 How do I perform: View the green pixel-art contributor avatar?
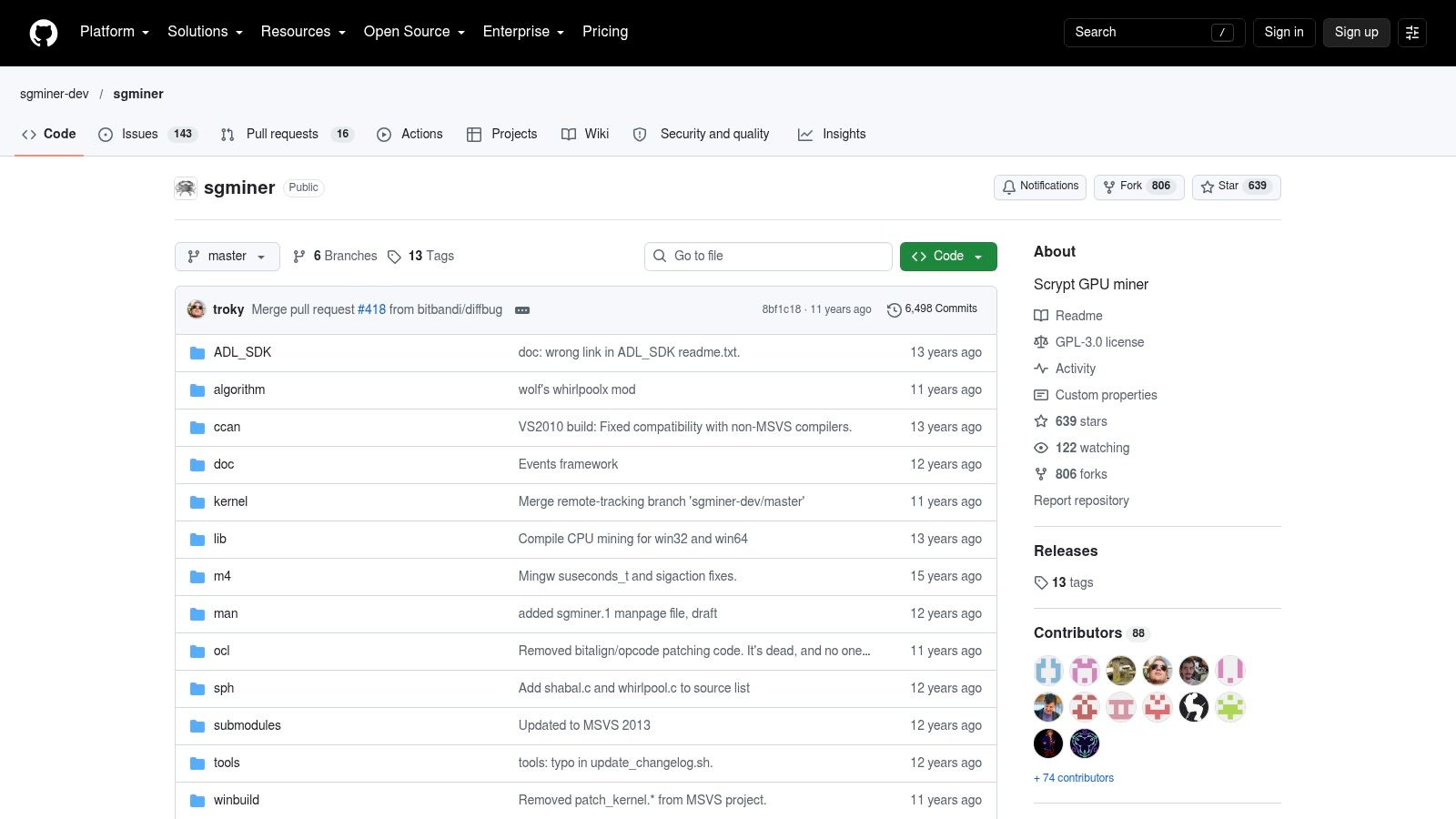tap(1230, 707)
